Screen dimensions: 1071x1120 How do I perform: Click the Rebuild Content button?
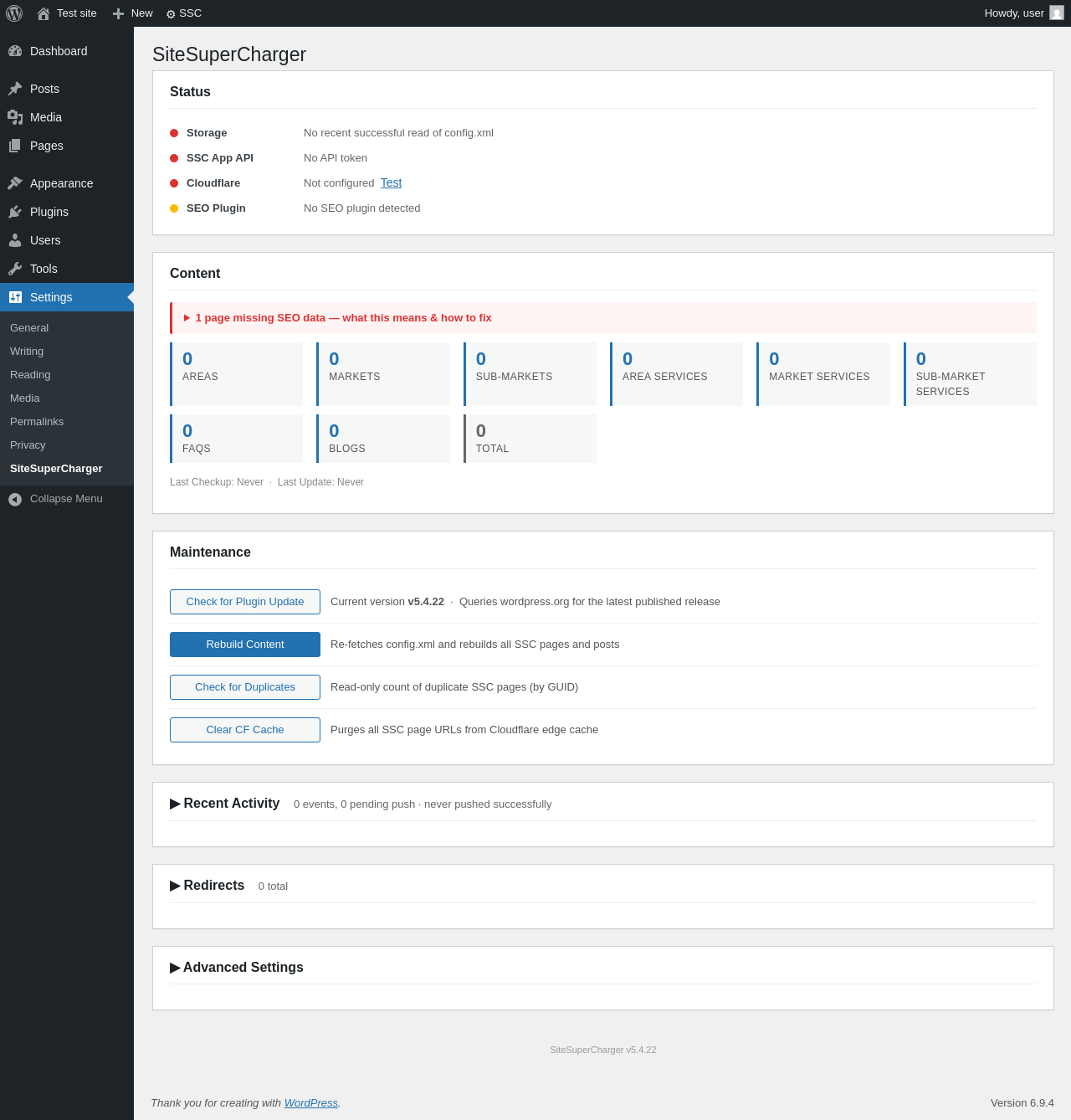[x=245, y=645]
